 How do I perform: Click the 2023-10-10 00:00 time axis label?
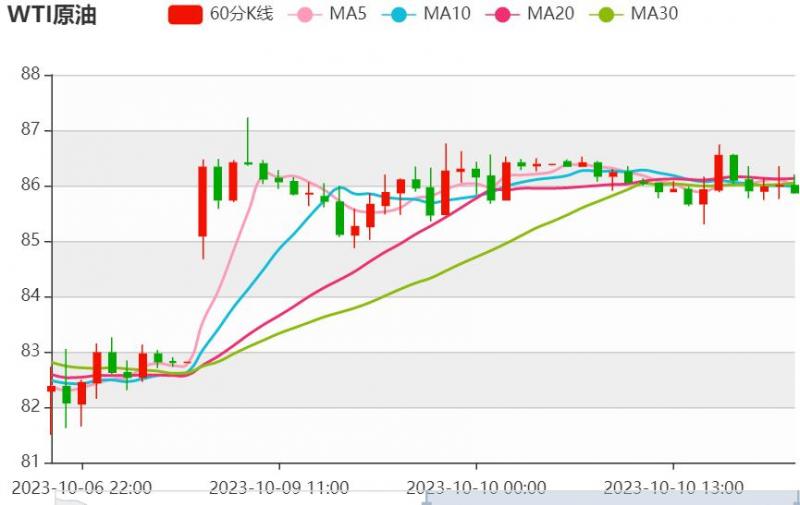tap(476, 488)
